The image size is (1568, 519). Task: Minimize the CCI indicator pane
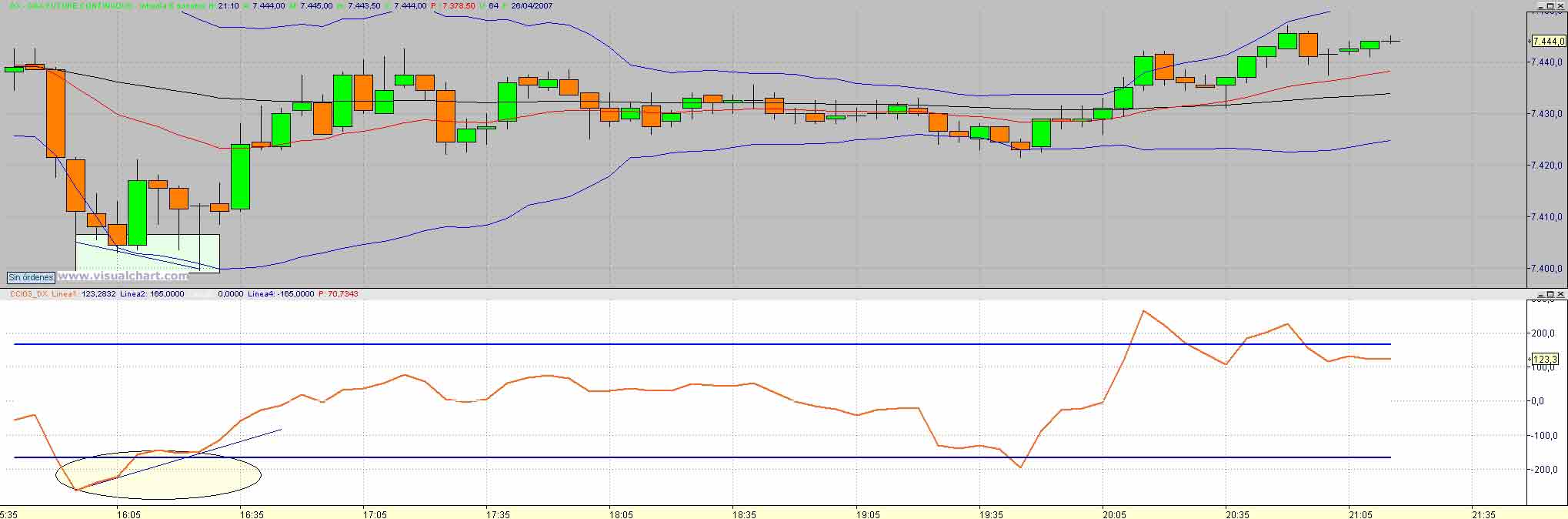[1541, 294]
